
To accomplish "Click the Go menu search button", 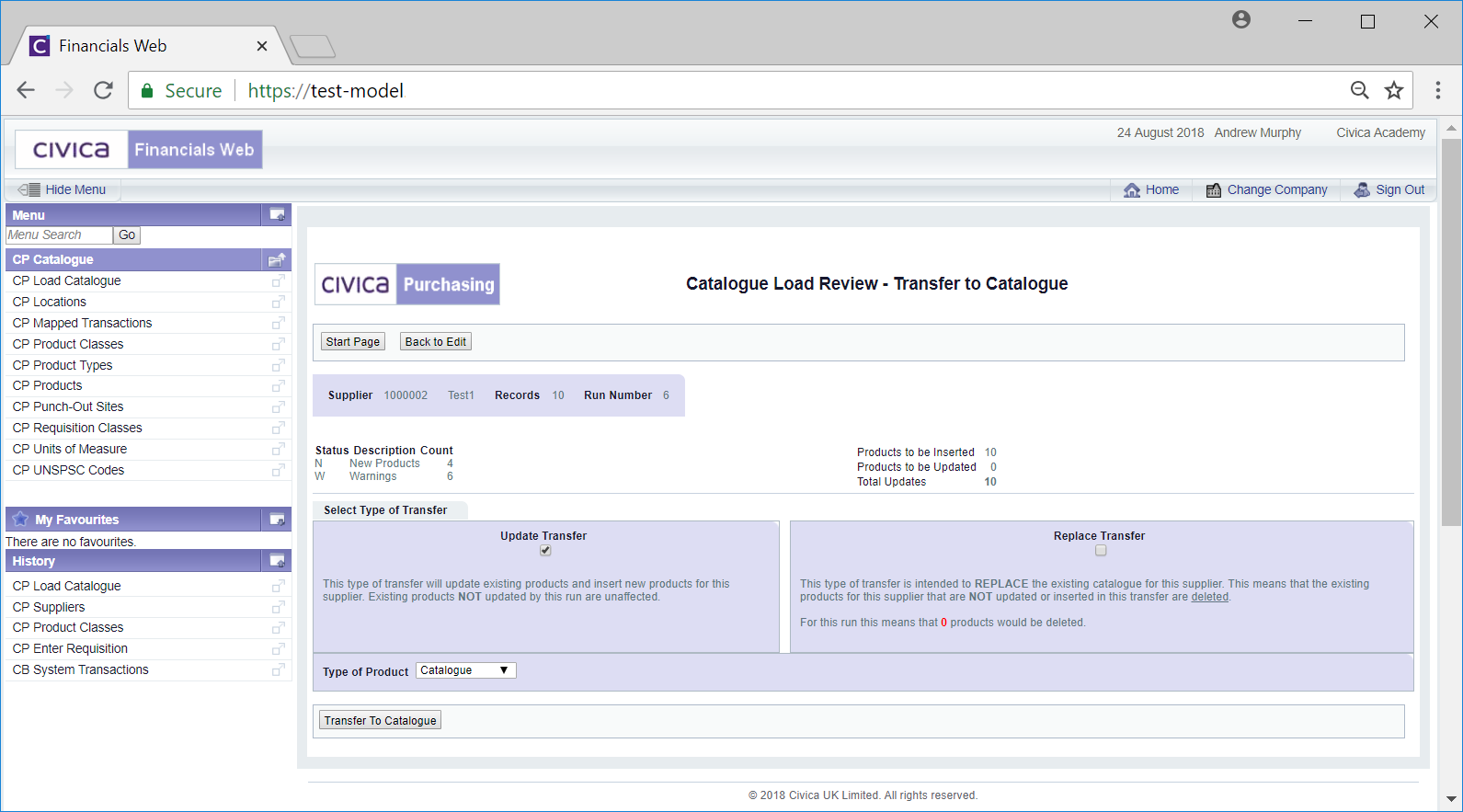I will 127,235.
